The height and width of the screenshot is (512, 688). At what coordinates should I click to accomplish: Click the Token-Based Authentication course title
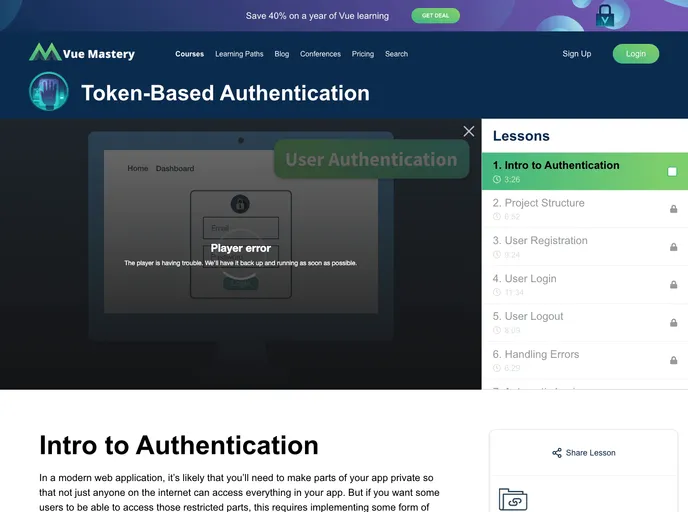click(x=226, y=93)
